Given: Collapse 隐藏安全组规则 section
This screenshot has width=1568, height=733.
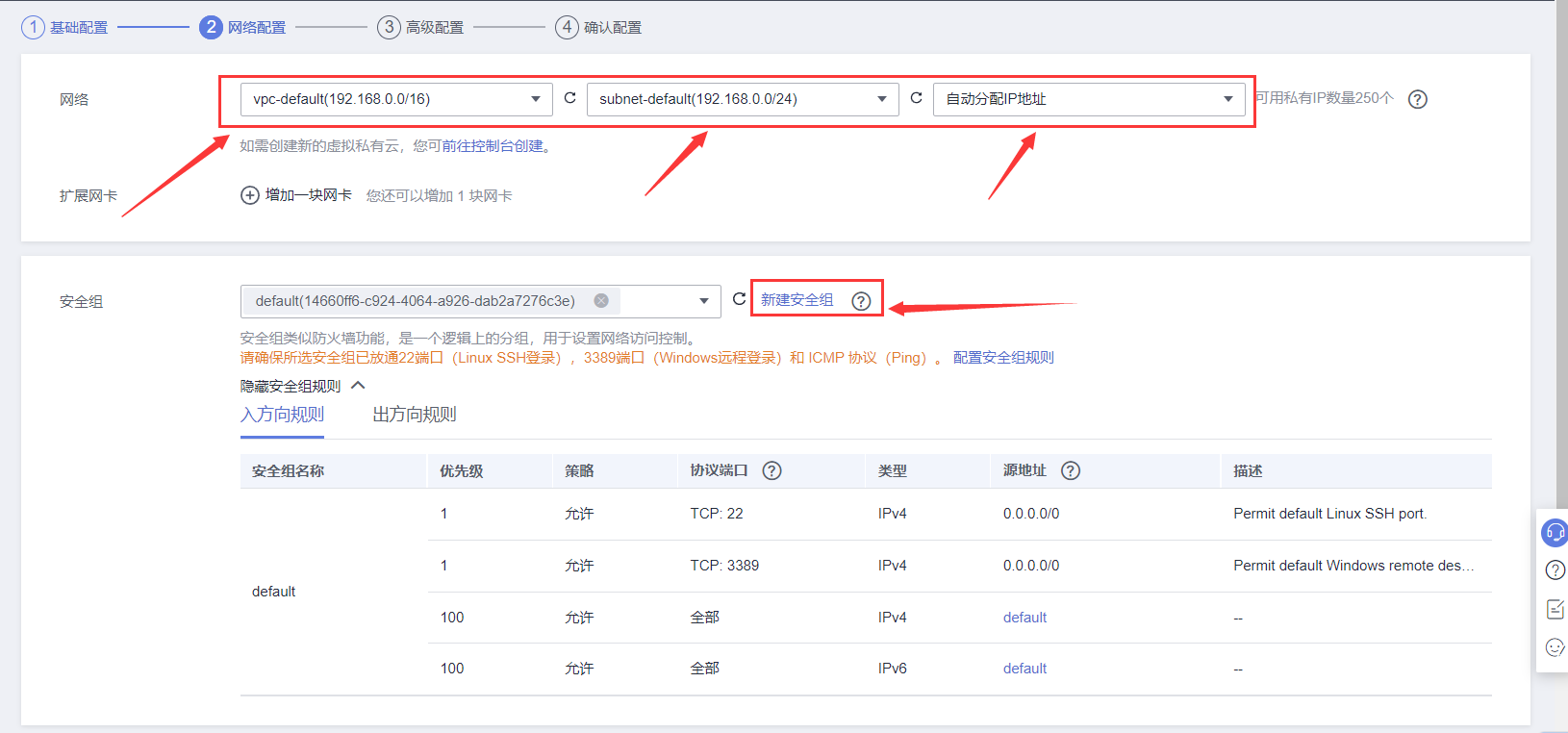Looking at the screenshot, I should 303,386.
